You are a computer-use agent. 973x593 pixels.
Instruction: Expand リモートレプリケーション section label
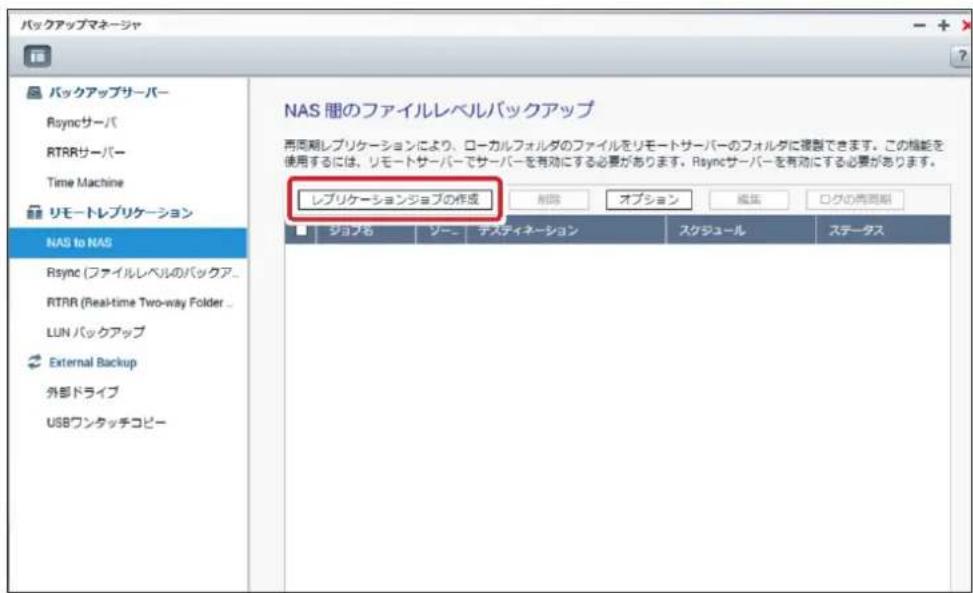pos(120,213)
